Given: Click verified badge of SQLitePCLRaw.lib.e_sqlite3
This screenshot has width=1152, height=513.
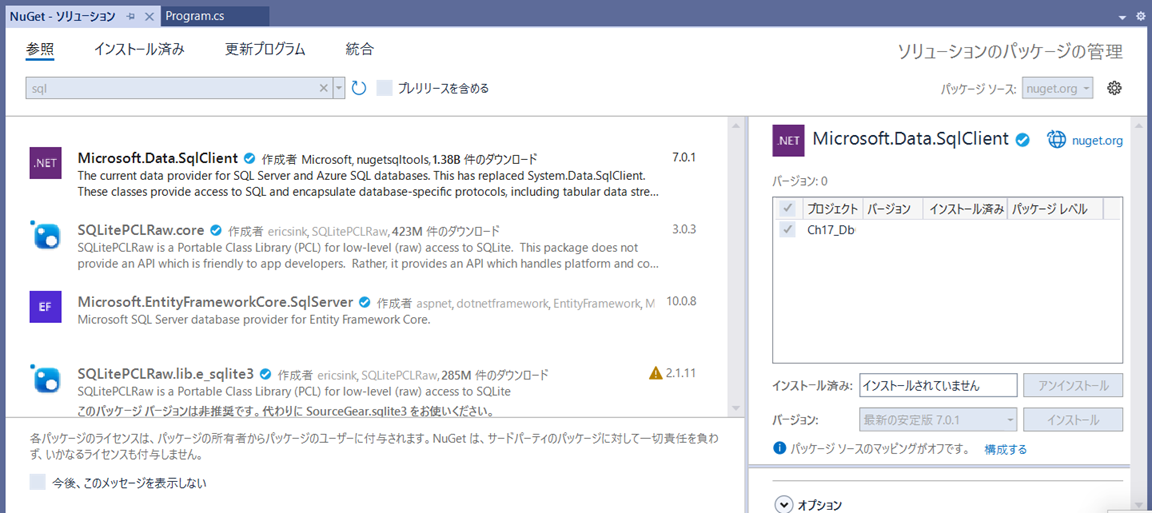Looking at the screenshot, I should 266,373.
